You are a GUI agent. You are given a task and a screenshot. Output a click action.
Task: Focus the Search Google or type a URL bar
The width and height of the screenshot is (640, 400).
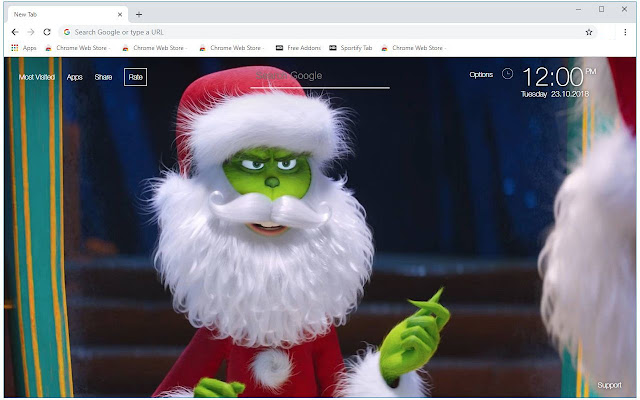328,32
